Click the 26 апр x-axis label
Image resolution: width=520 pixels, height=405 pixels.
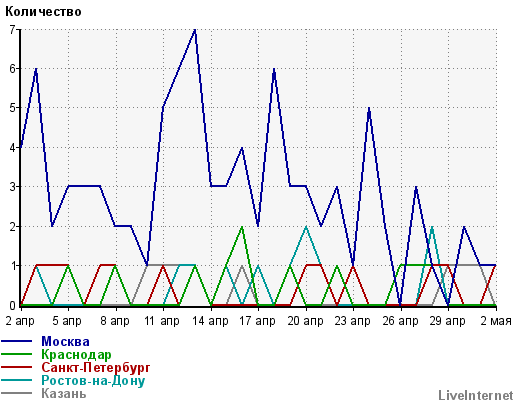[400, 321]
